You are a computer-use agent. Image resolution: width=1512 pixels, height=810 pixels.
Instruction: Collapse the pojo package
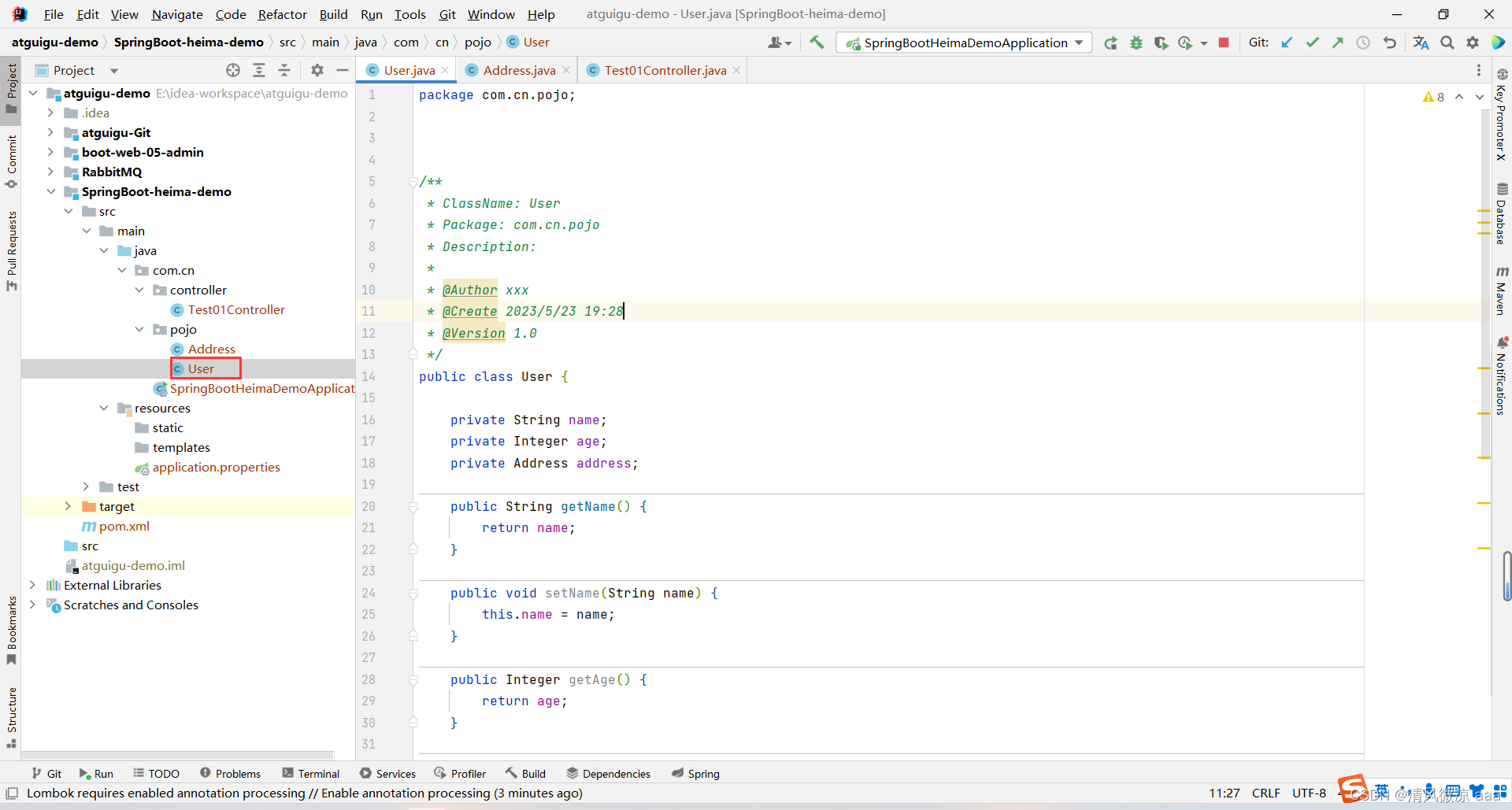(139, 329)
